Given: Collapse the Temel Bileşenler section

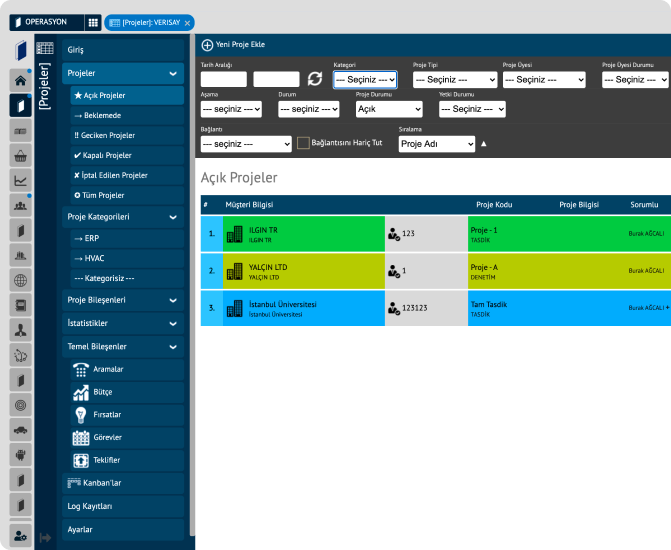Looking at the screenshot, I should point(123,347).
